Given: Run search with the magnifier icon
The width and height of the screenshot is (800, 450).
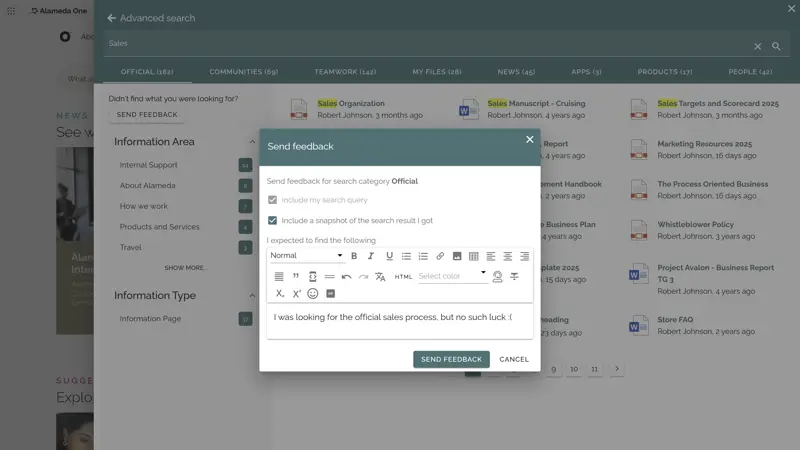Looking at the screenshot, I should [x=776, y=46].
